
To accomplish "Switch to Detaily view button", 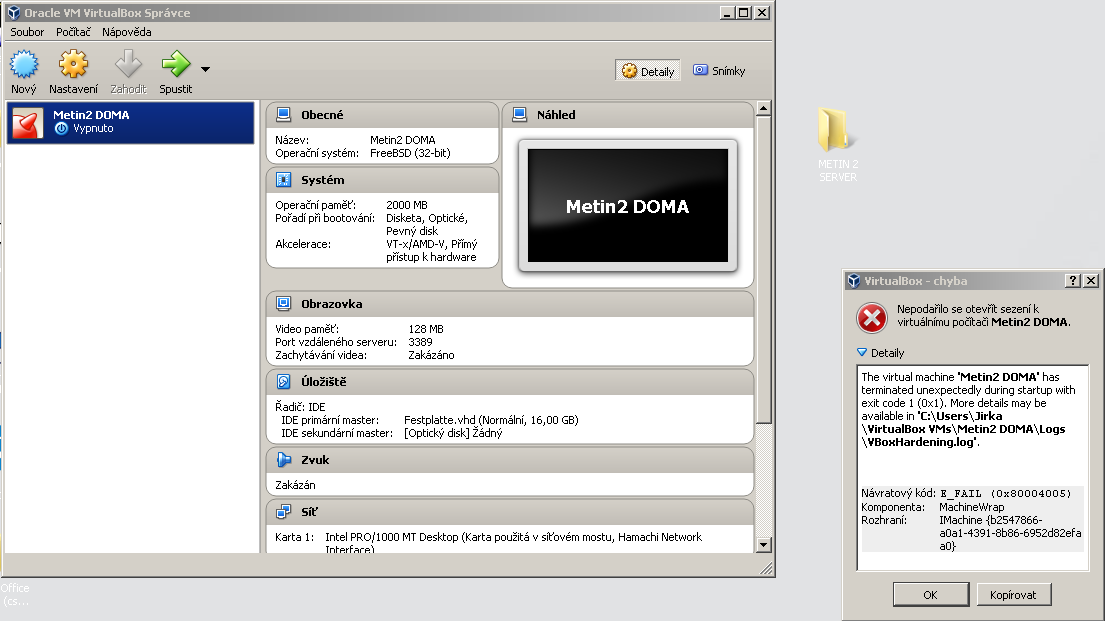I will click(x=648, y=70).
